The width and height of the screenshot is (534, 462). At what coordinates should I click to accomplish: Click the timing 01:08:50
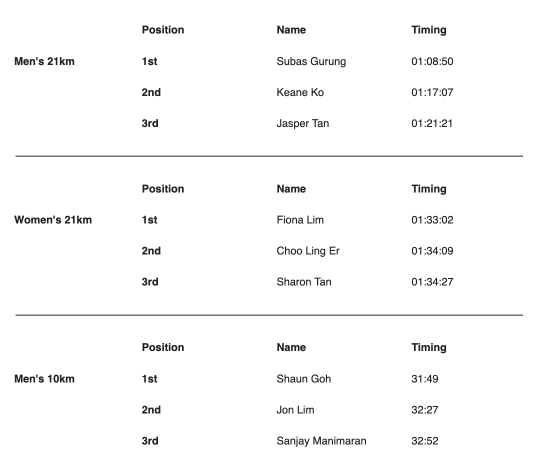click(432, 61)
